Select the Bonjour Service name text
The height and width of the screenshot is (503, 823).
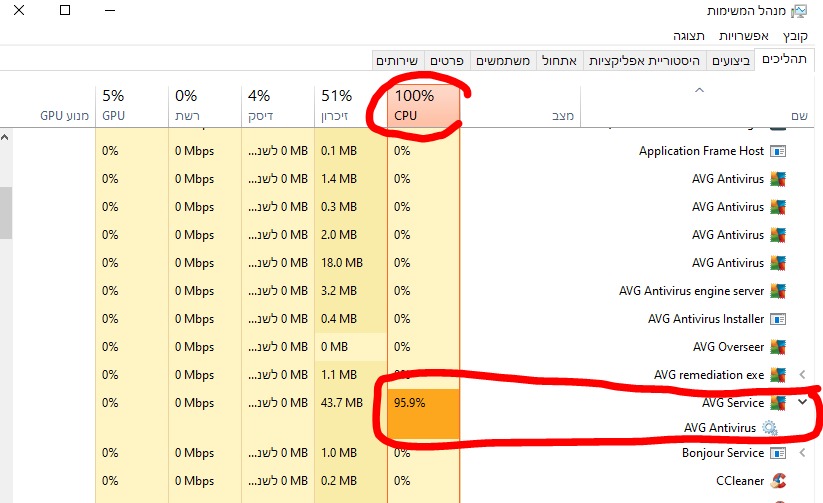pyautogui.click(x=723, y=453)
